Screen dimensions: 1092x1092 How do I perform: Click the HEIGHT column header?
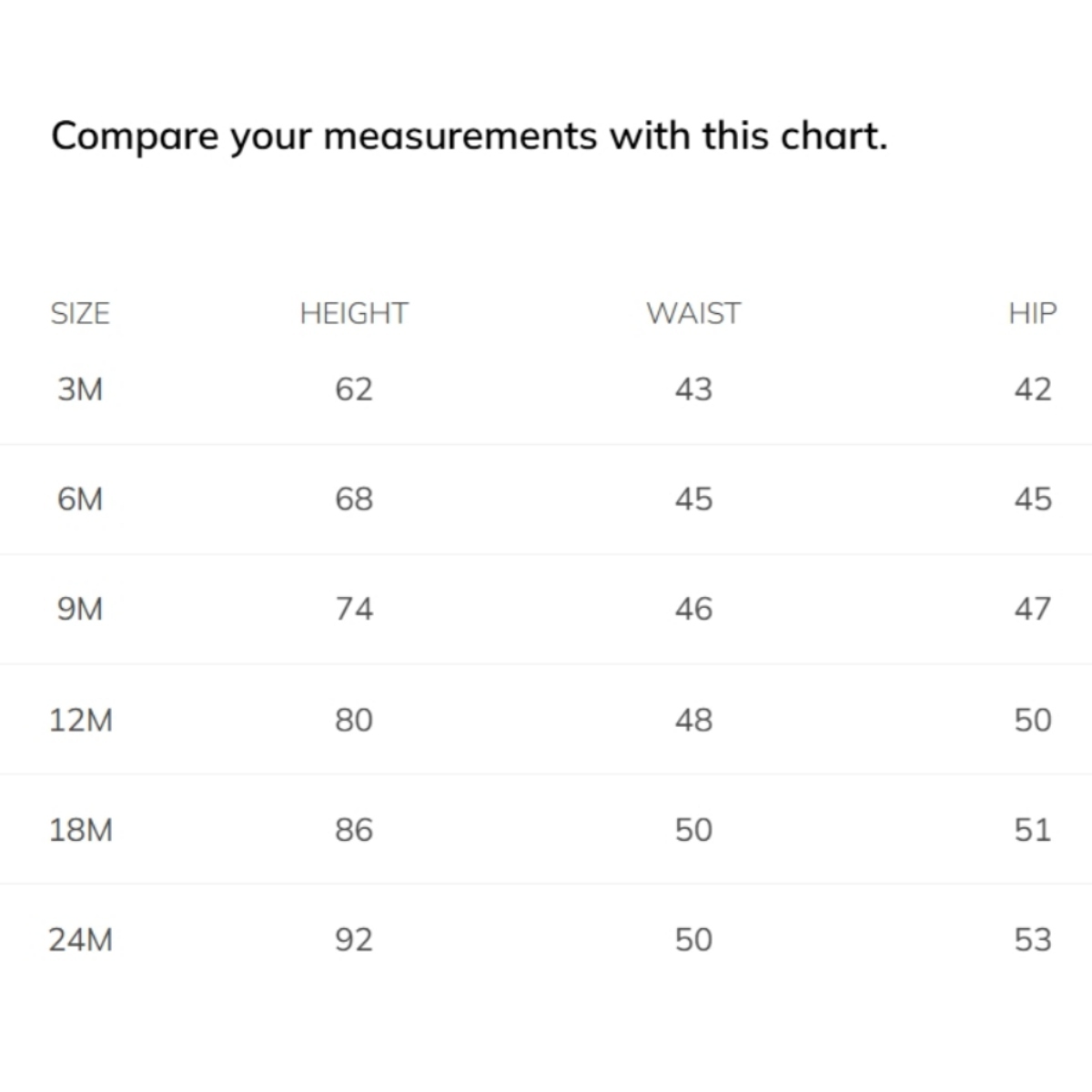coord(354,313)
